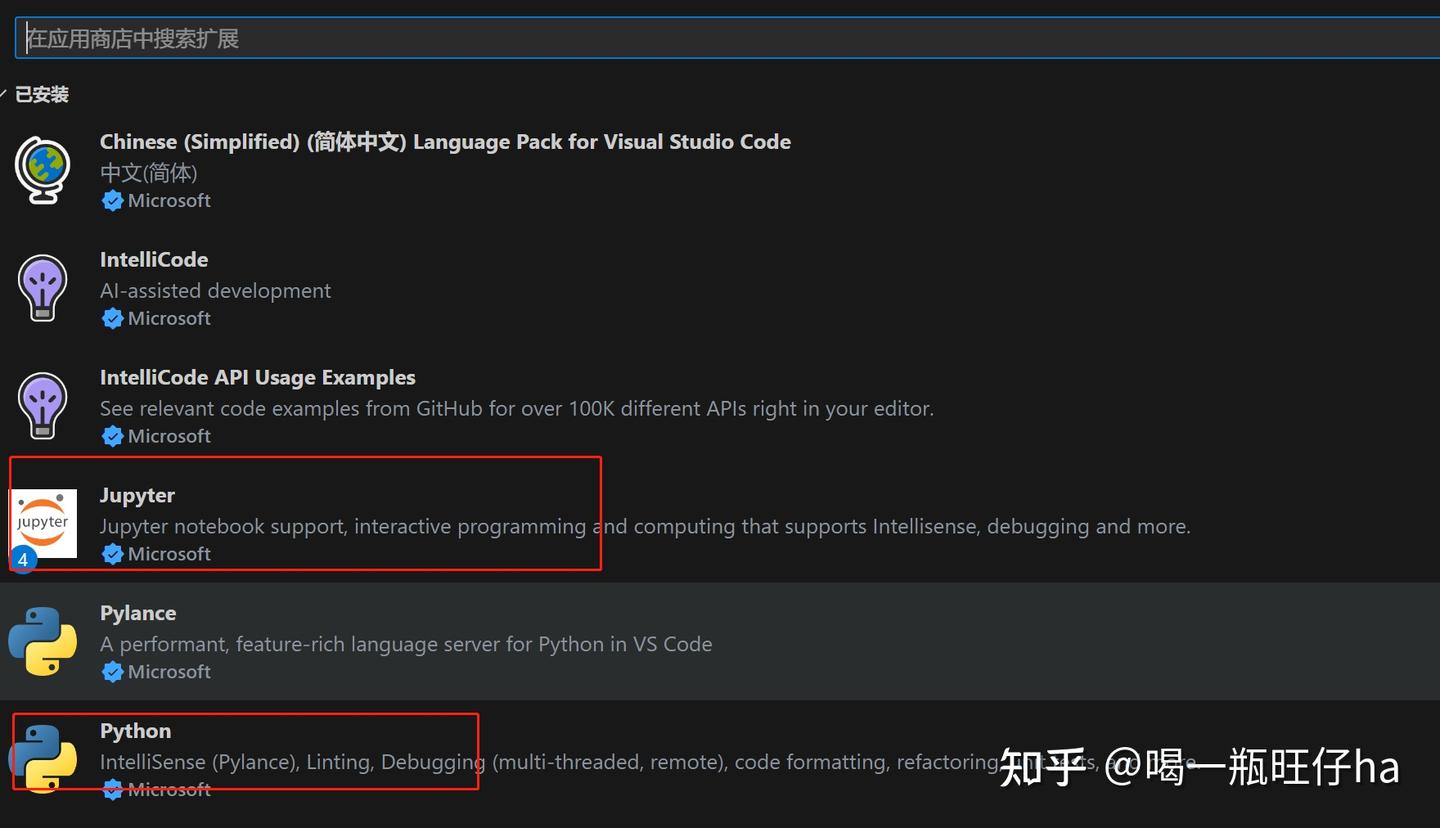Click the IntelliCode API Usage Examples icon
This screenshot has width=1440, height=828.
point(43,405)
